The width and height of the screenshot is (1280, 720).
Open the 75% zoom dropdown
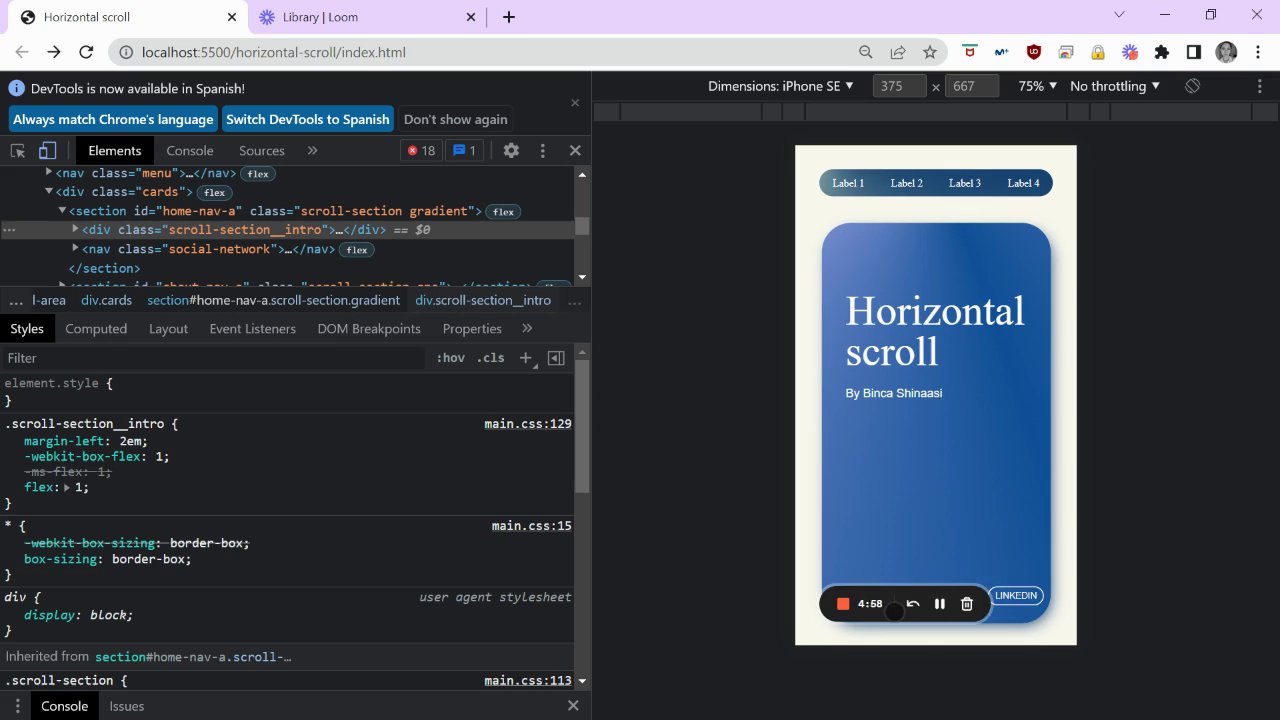pos(1037,86)
